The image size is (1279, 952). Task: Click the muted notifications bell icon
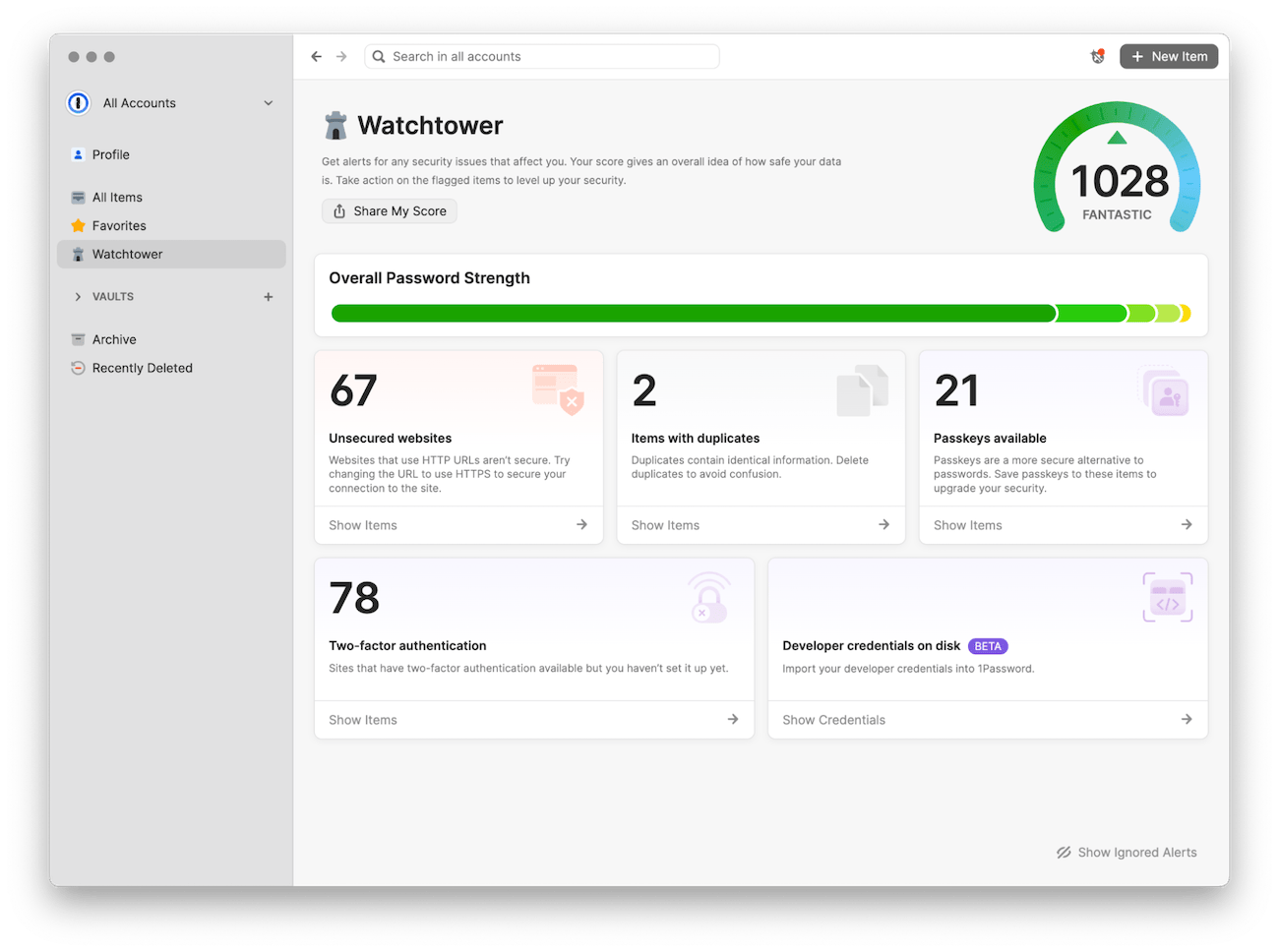tap(1097, 56)
